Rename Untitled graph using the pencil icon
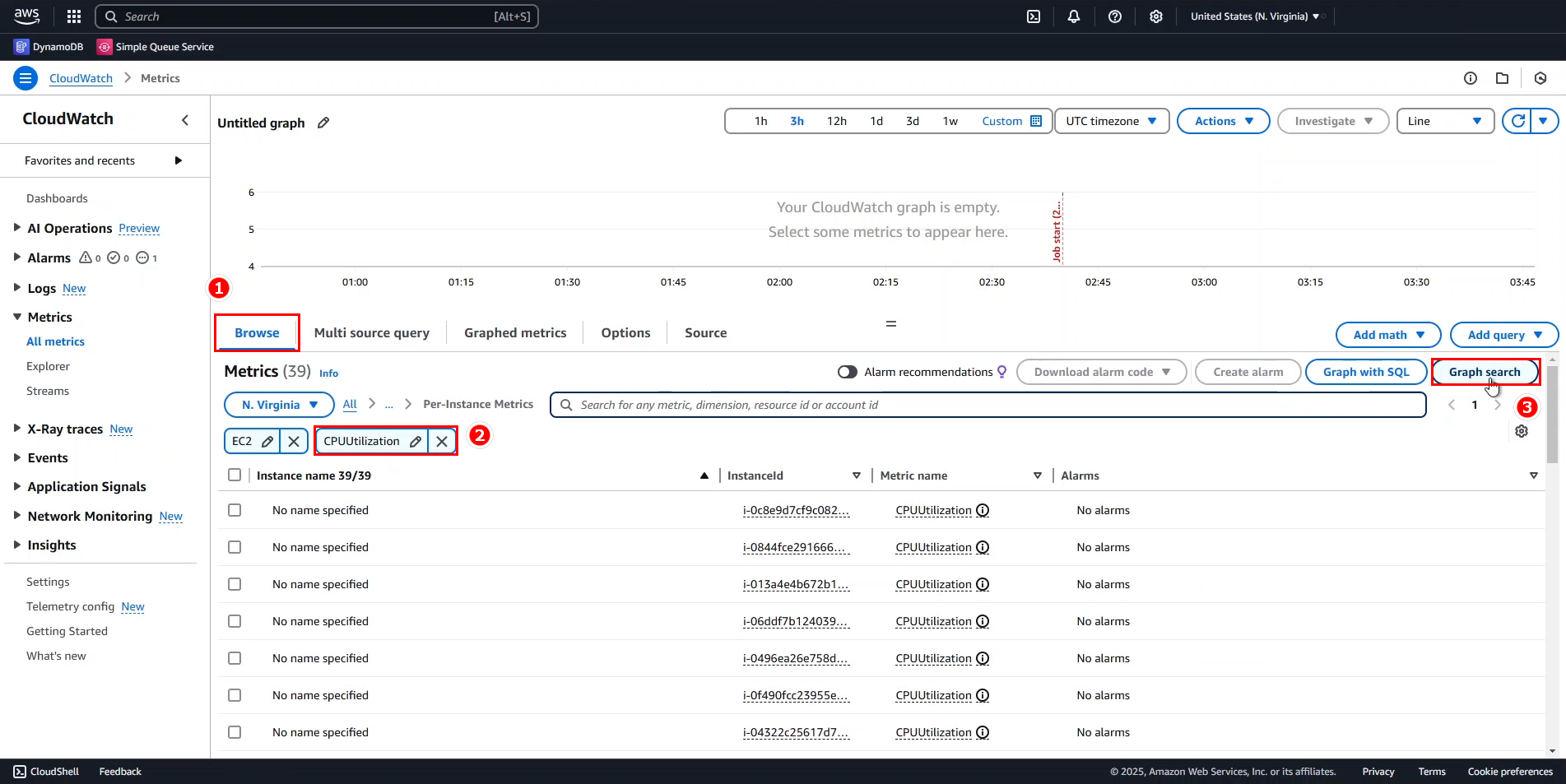Image resolution: width=1566 pixels, height=784 pixels. [322, 123]
